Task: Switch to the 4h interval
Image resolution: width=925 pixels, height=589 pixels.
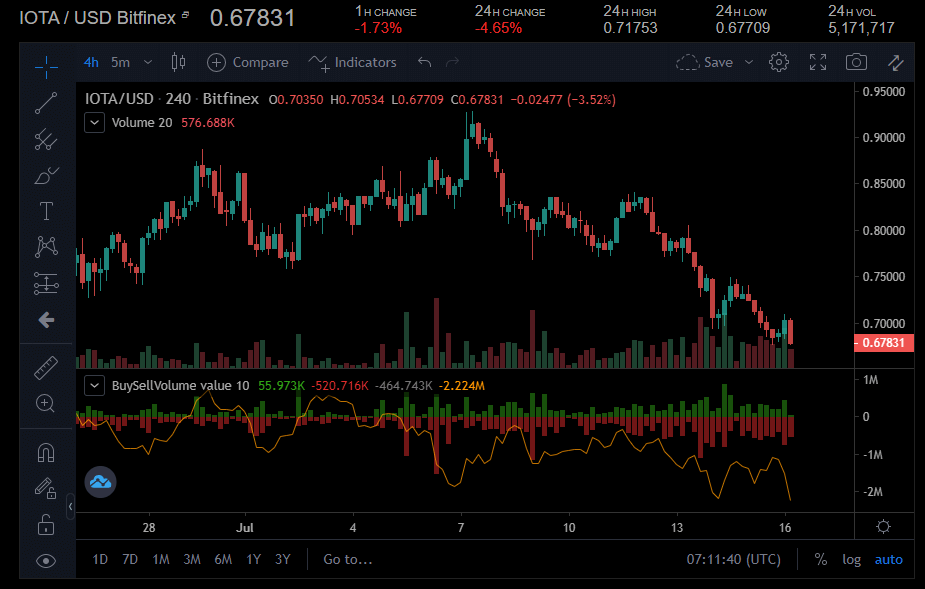Action: click(x=91, y=62)
